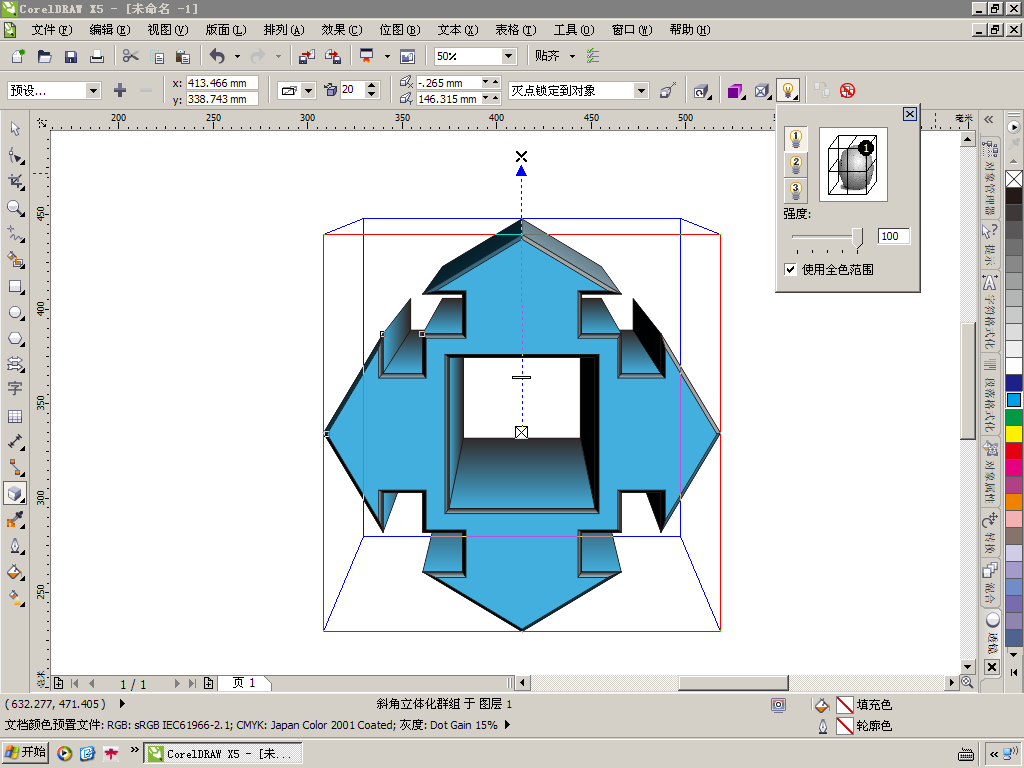Image resolution: width=1024 pixels, height=768 pixels.
Task: Click the intensity value 100 field
Action: [x=893, y=236]
